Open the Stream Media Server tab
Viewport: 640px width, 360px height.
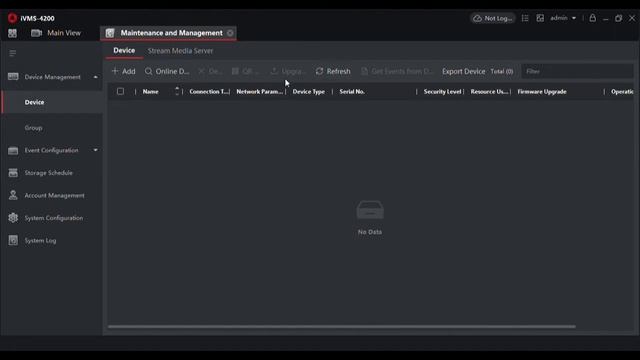[x=180, y=51]
